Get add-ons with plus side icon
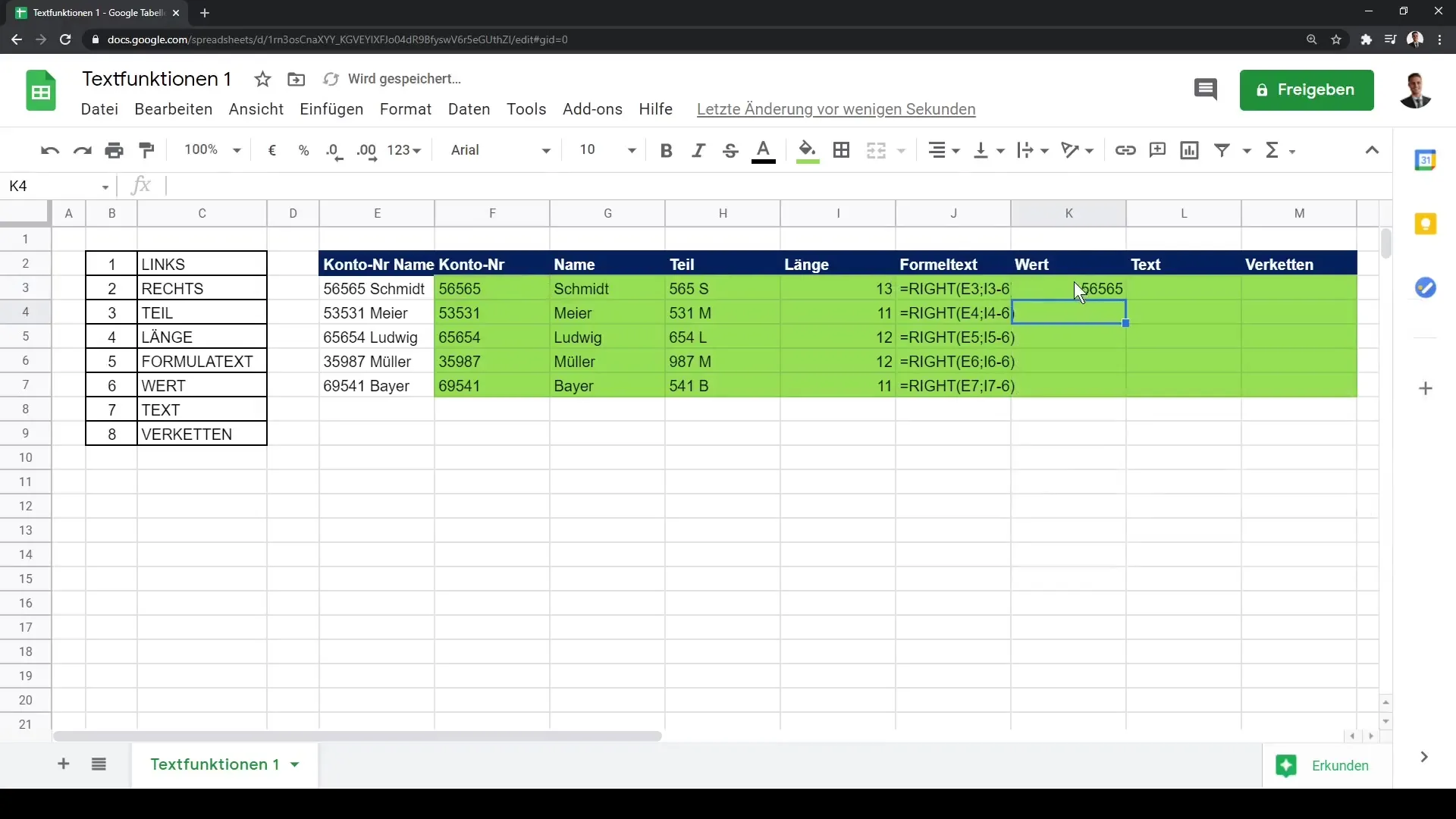This screenshot has width=1456, height=819. tap(1426, 388)
